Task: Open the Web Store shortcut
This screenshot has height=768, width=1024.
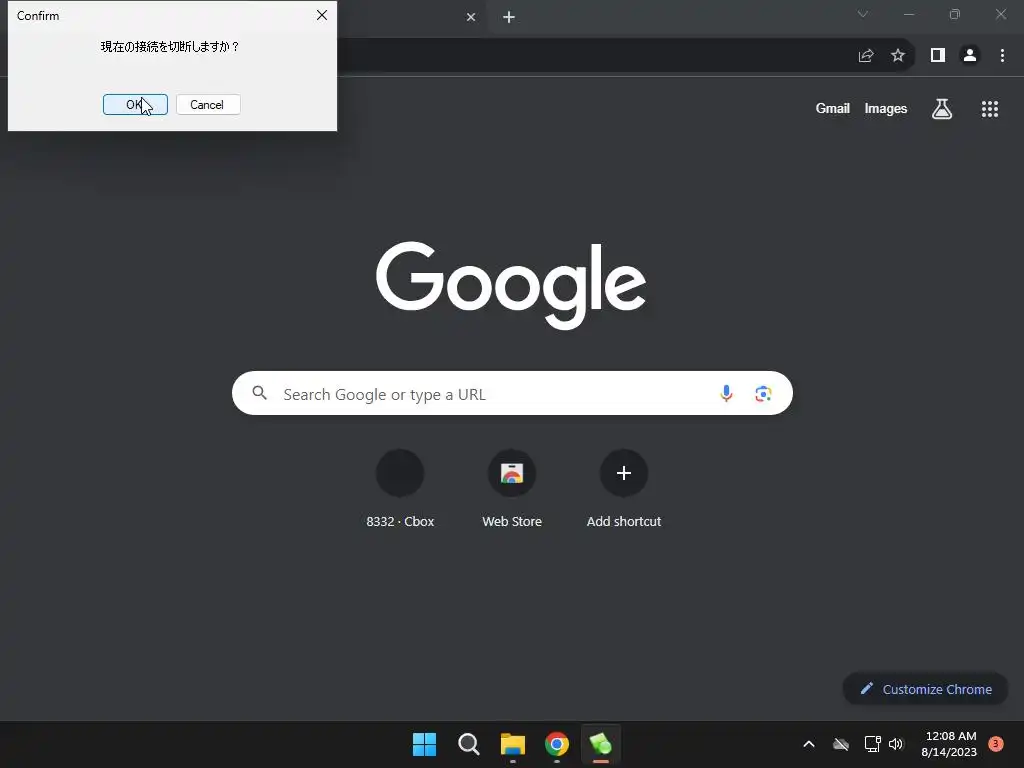Action: [512, 488]
